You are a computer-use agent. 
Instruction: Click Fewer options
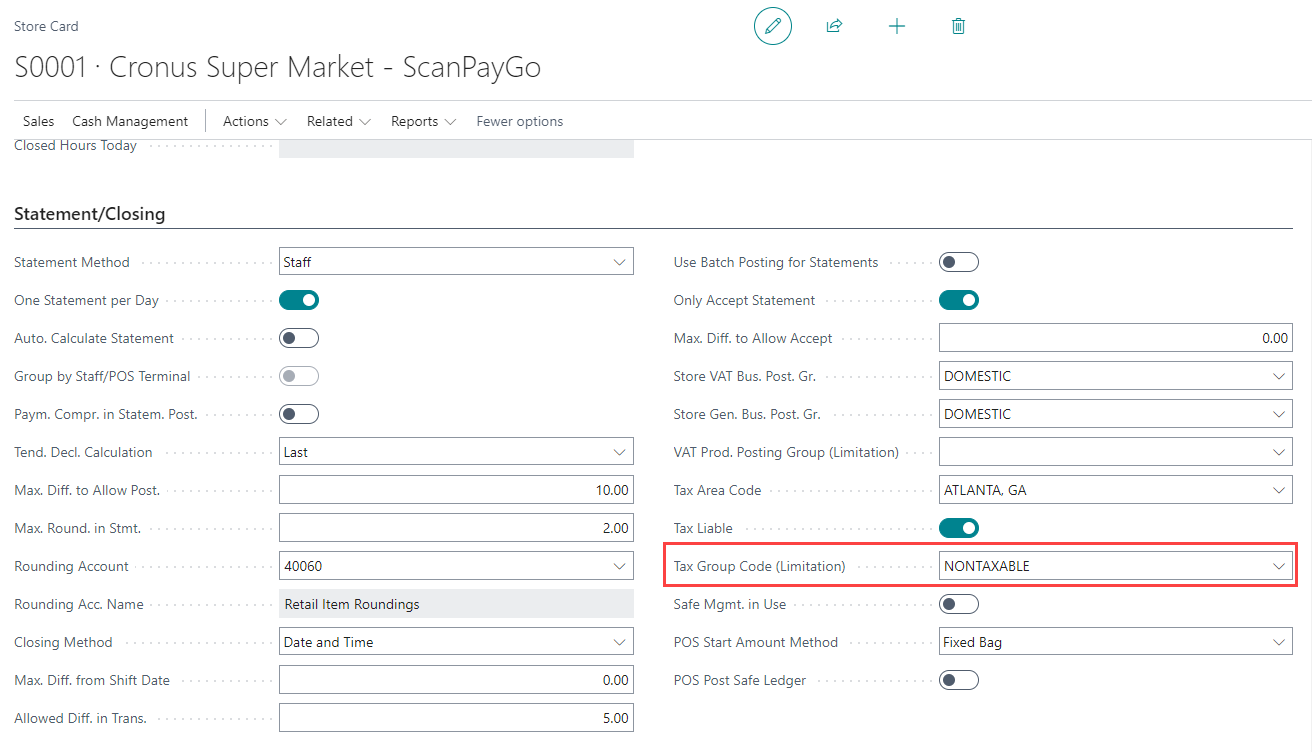point(520,121)
